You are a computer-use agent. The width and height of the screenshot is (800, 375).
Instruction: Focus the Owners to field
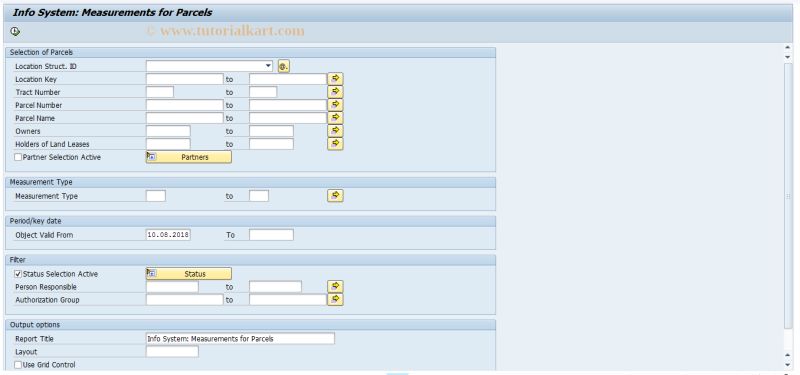pos(271,131)
